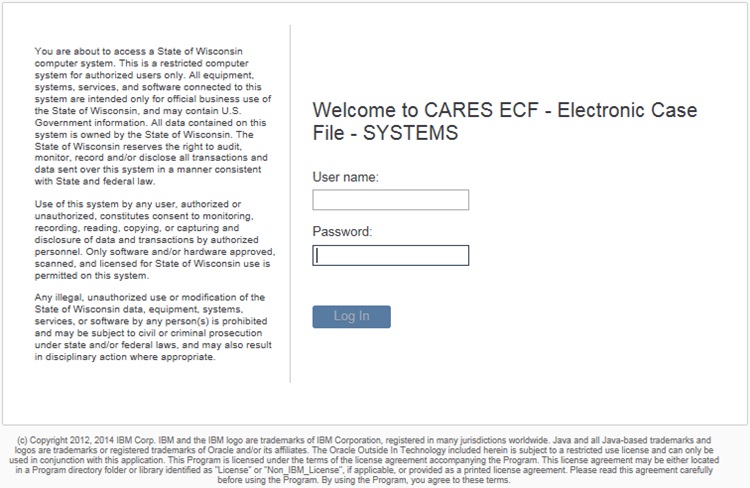Click the "Any illegal, unauthorized use" paragraph
750x488 pixels.
pyautogui.click(x=150, y=327)
